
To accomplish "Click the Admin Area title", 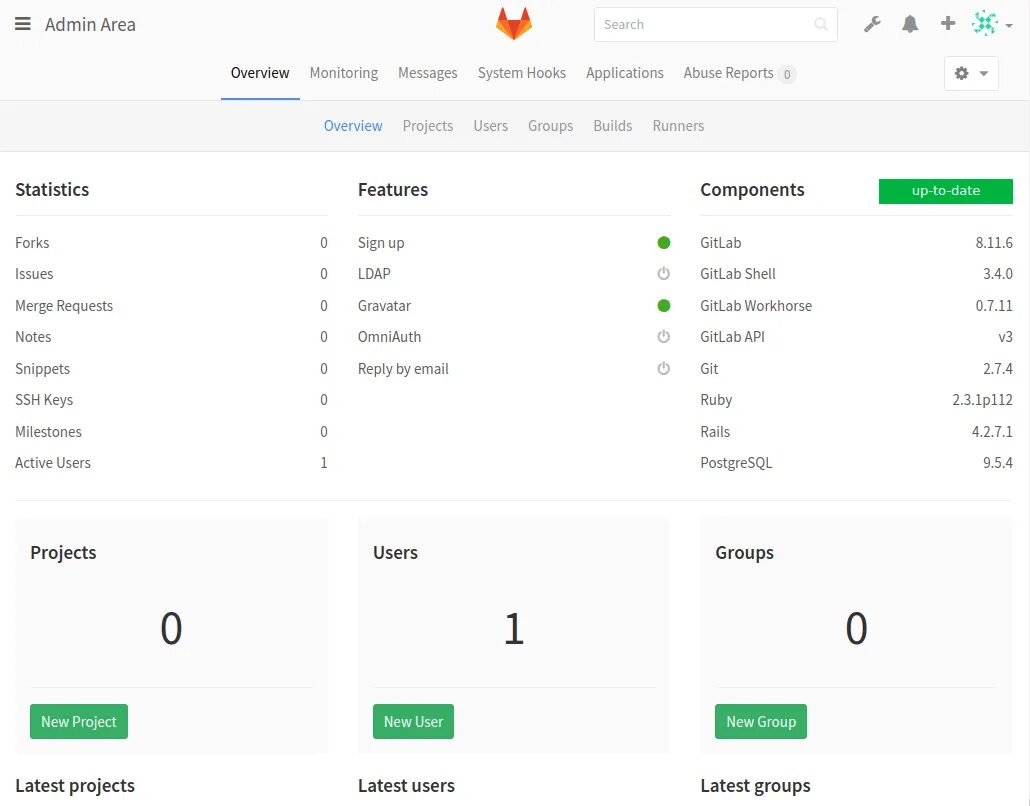I will [x=90, y=24].
